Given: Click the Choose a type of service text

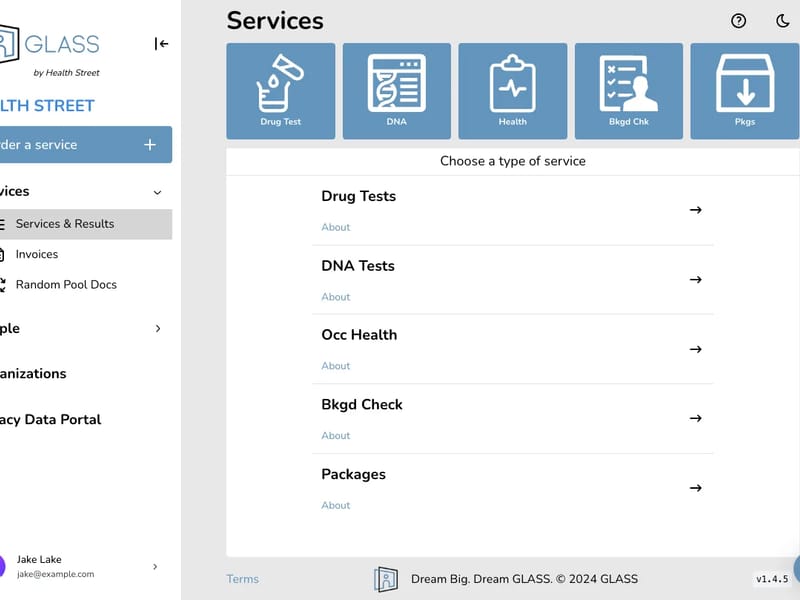Looking at the screenshot, I should tap(513, 161).
